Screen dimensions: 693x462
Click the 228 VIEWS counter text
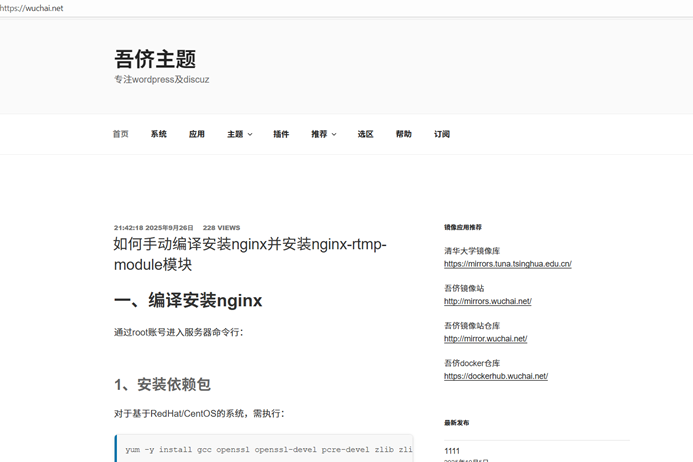[x=221, y=228]
